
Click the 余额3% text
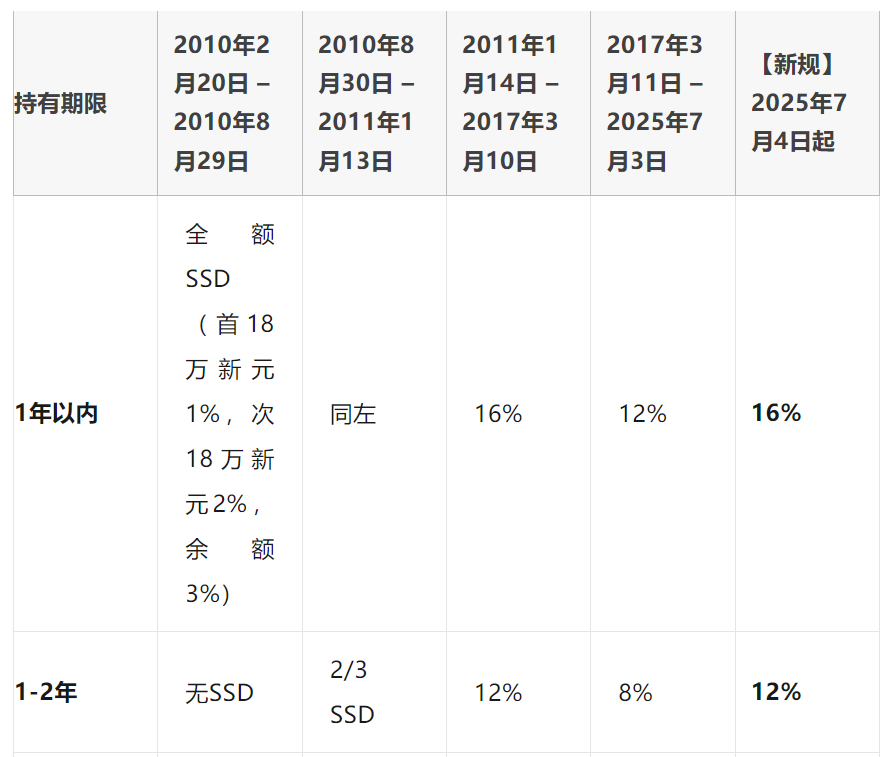coord(230,572)
